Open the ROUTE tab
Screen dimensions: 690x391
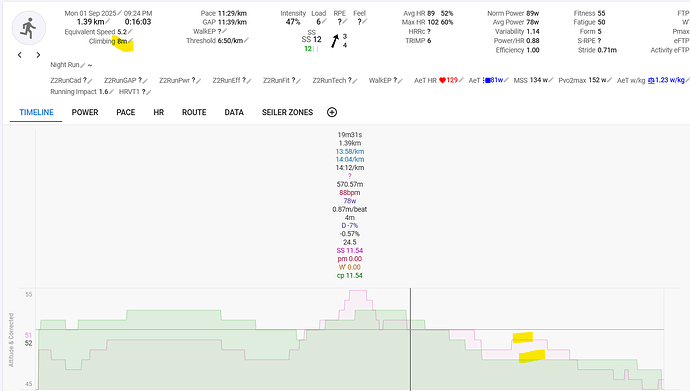point(194,112)
